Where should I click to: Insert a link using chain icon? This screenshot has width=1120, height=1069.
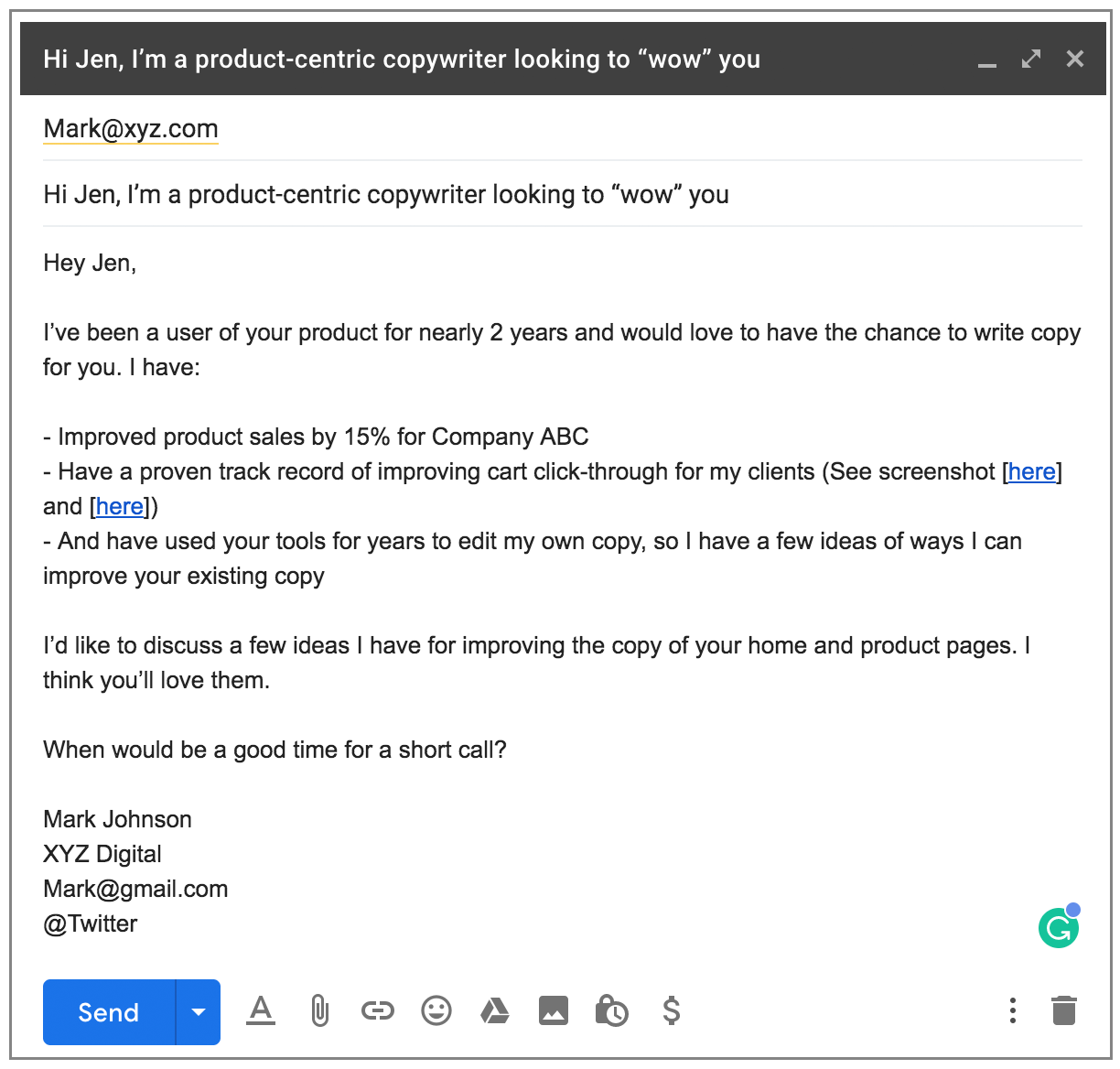[x=377, y=1011]
